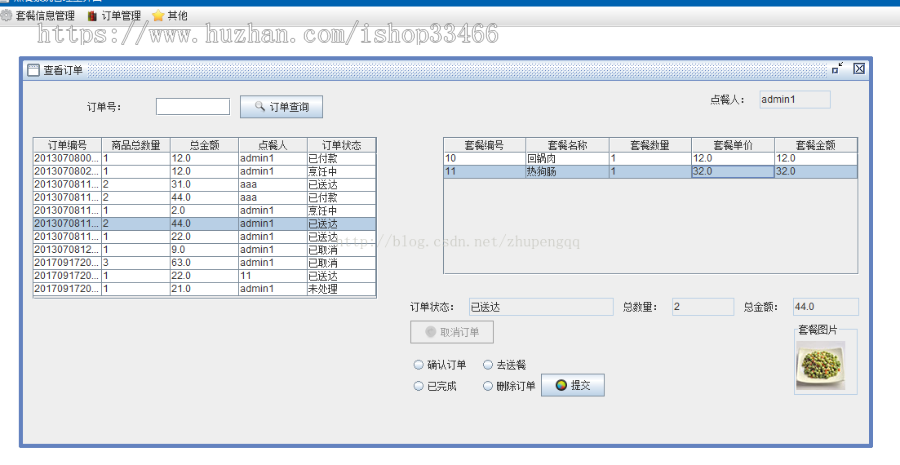The width and height of the screenshot is (900, 465).
Task: Click the magnifier icon on 订单查询 button
Action: pos(260,106)
